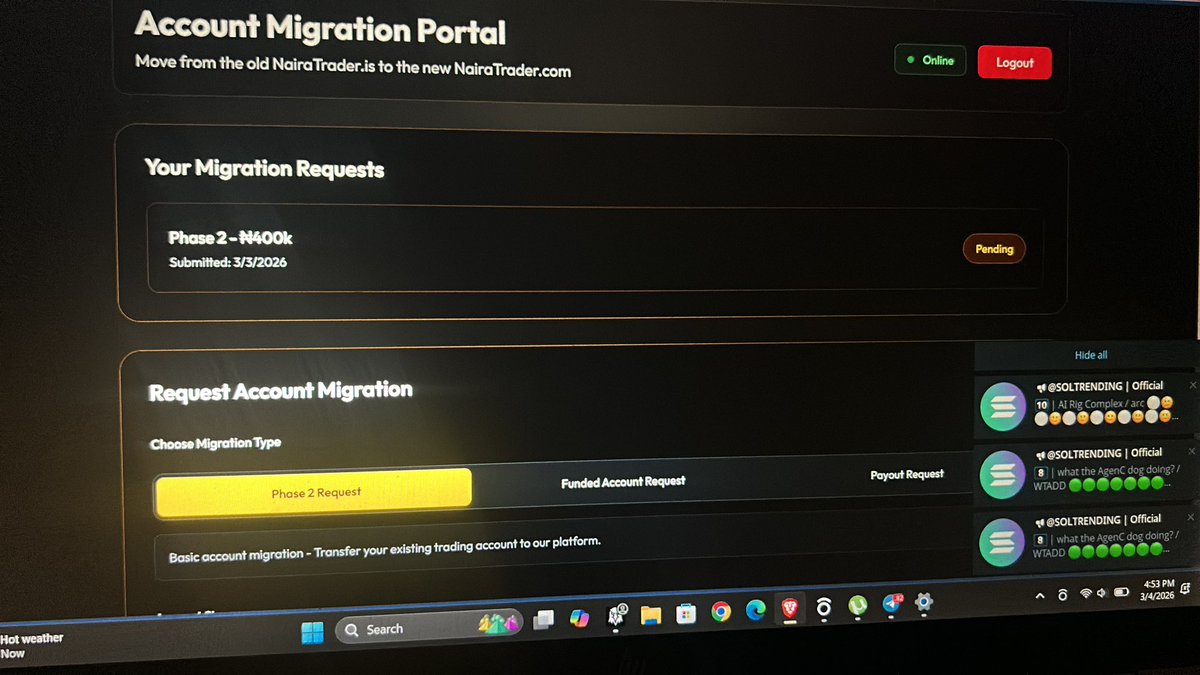Viewport: 1200px width, 675px height.
Task: Switch to Brave browser in the taskbar
Action: tap(789, 607)
